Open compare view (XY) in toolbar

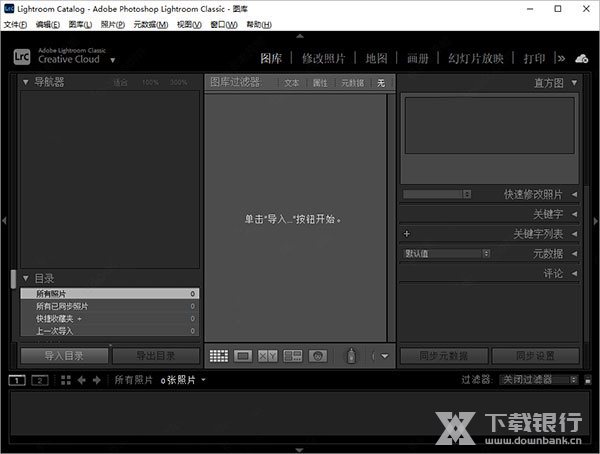click(x=267, y=356)
